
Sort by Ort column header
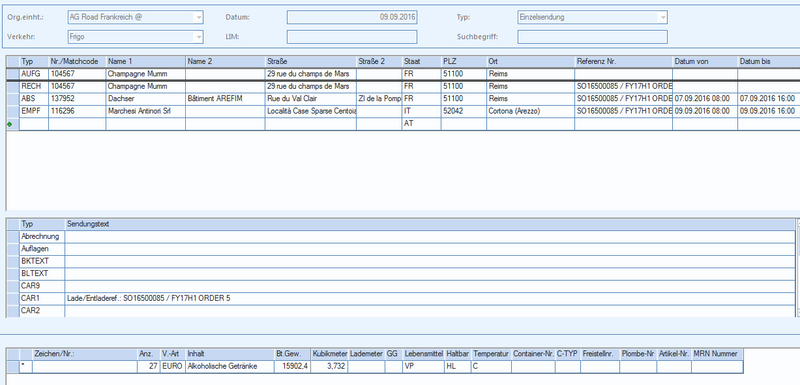(531, 62)
